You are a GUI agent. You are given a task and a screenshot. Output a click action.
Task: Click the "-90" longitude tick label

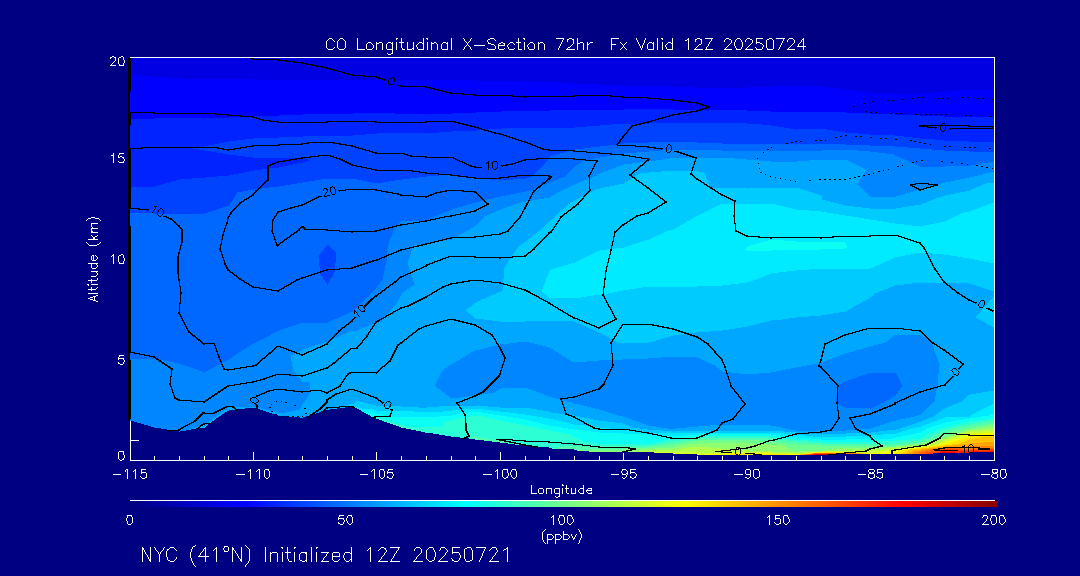point(747,475)
